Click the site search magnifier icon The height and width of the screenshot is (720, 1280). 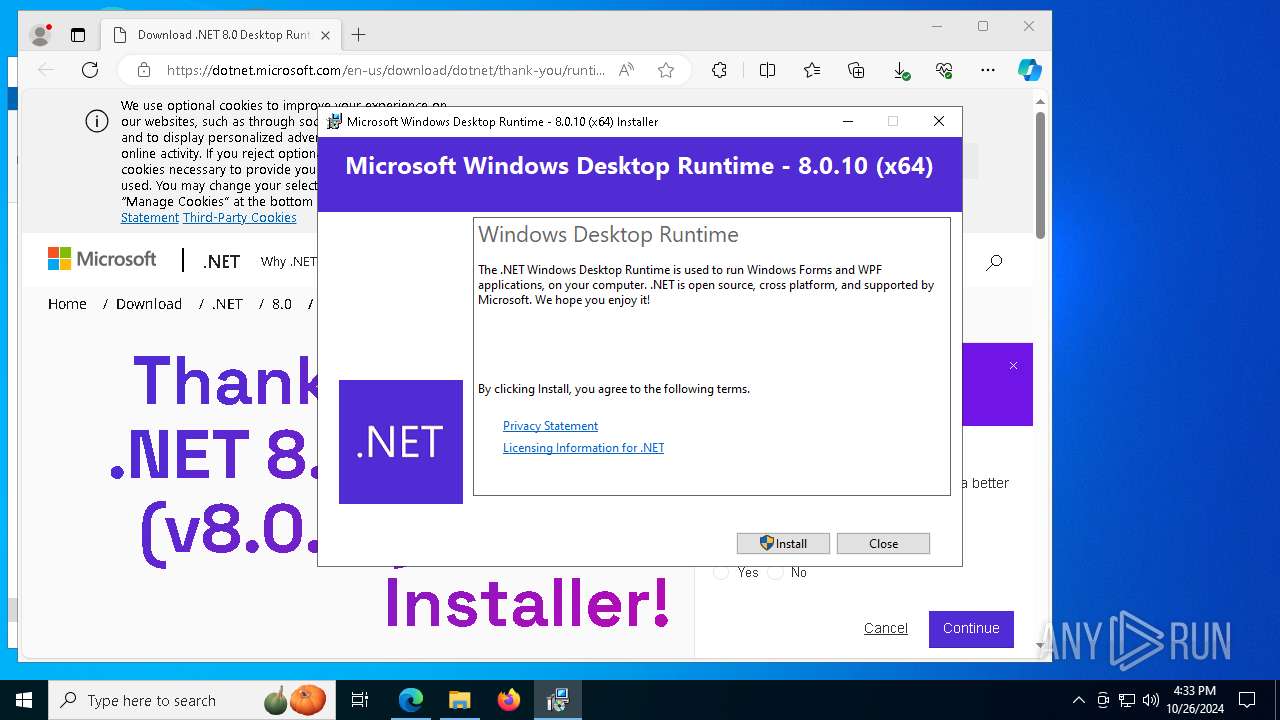[994, 262]
